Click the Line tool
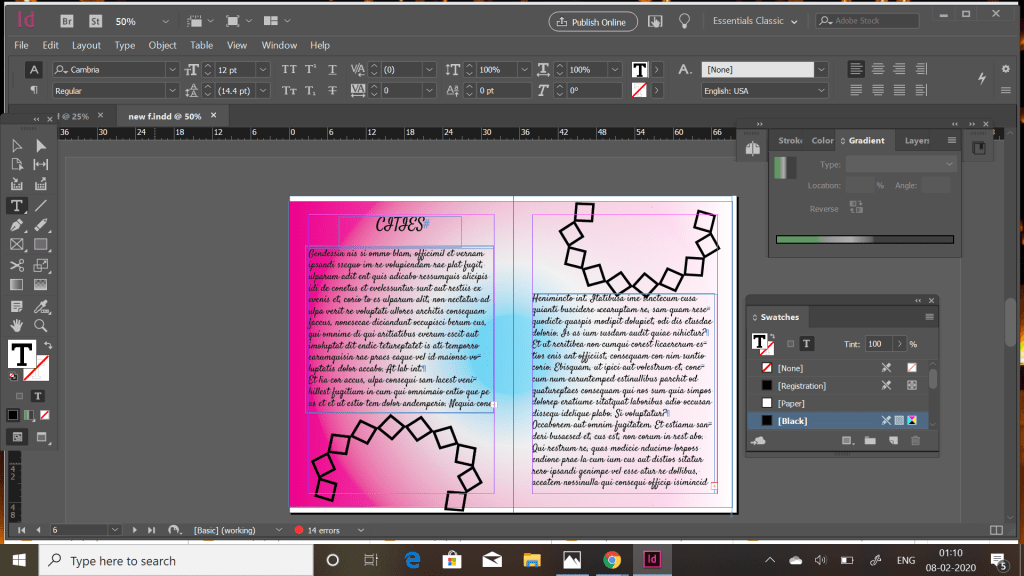Image resolution: width=1024 pixels, height=576 pixels. click(x=41, y=205)
